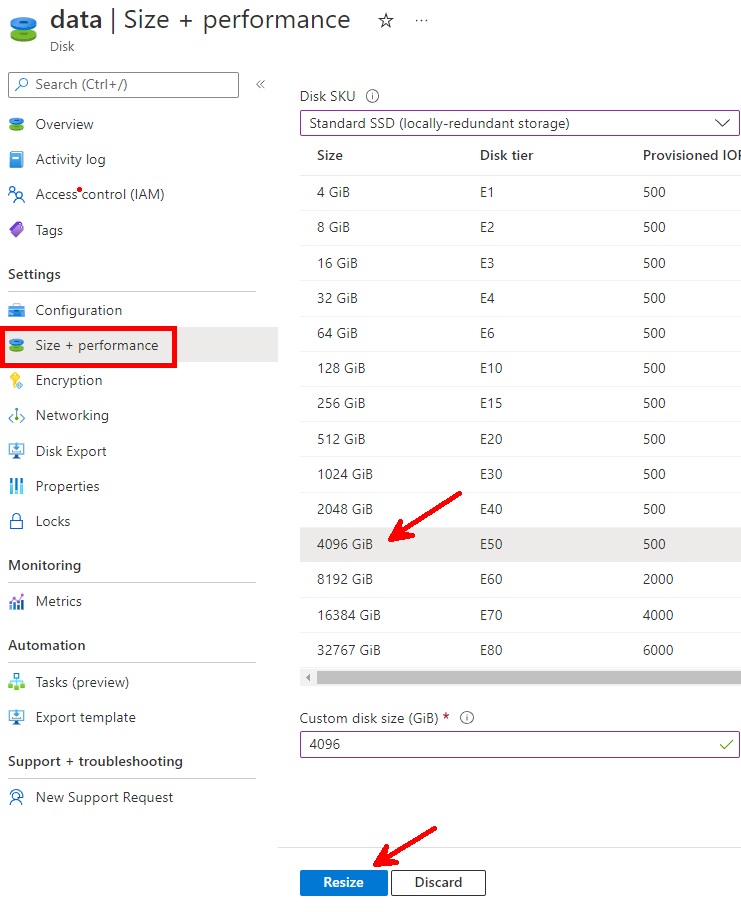The image size is (741, 912).
Task: Select the 8 GiB size row
Action: (x=520, y=227)
